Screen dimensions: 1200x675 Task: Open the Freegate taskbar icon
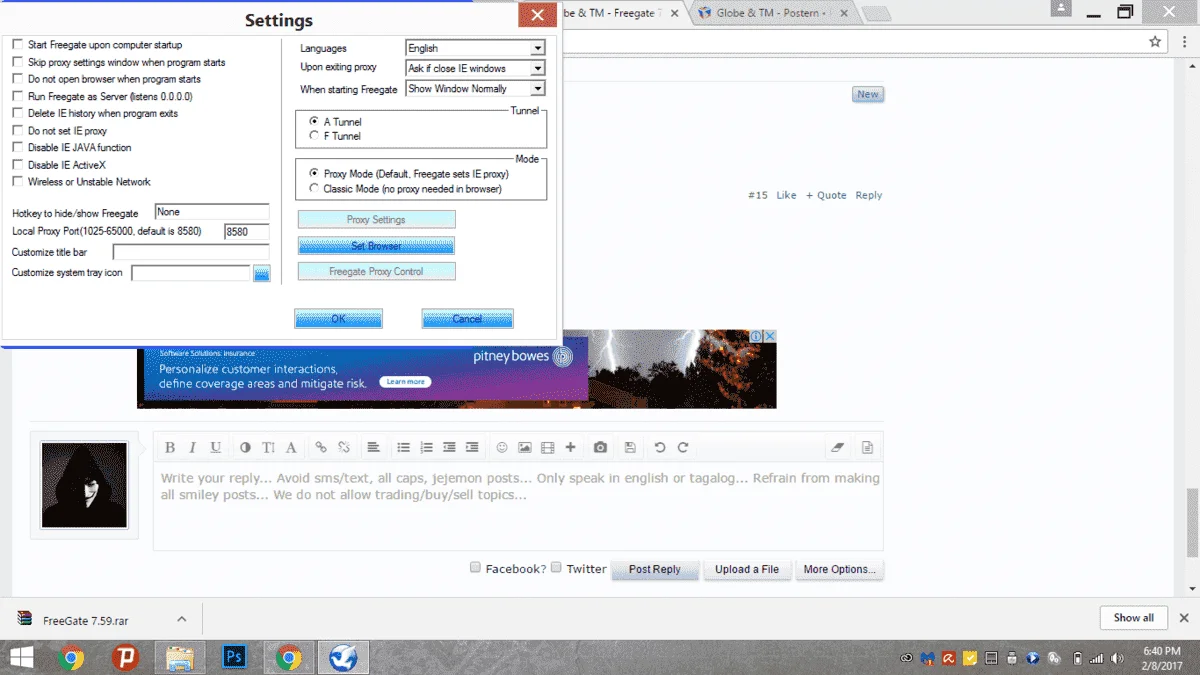click(x=343, y=657)
